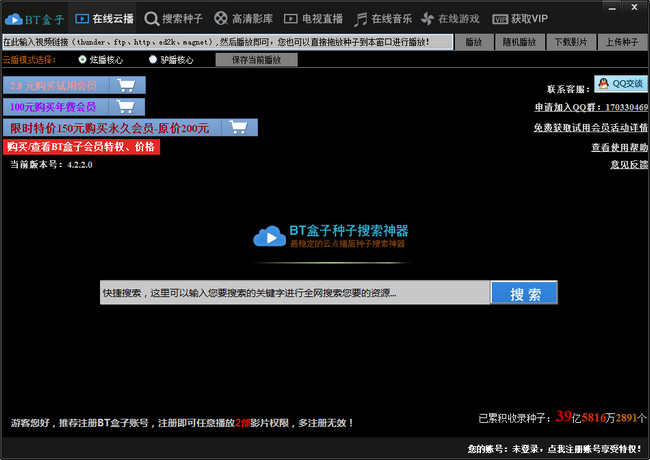Switch to the 在线游戏 tab
The image size is (650, 460).
coord(450,19)
